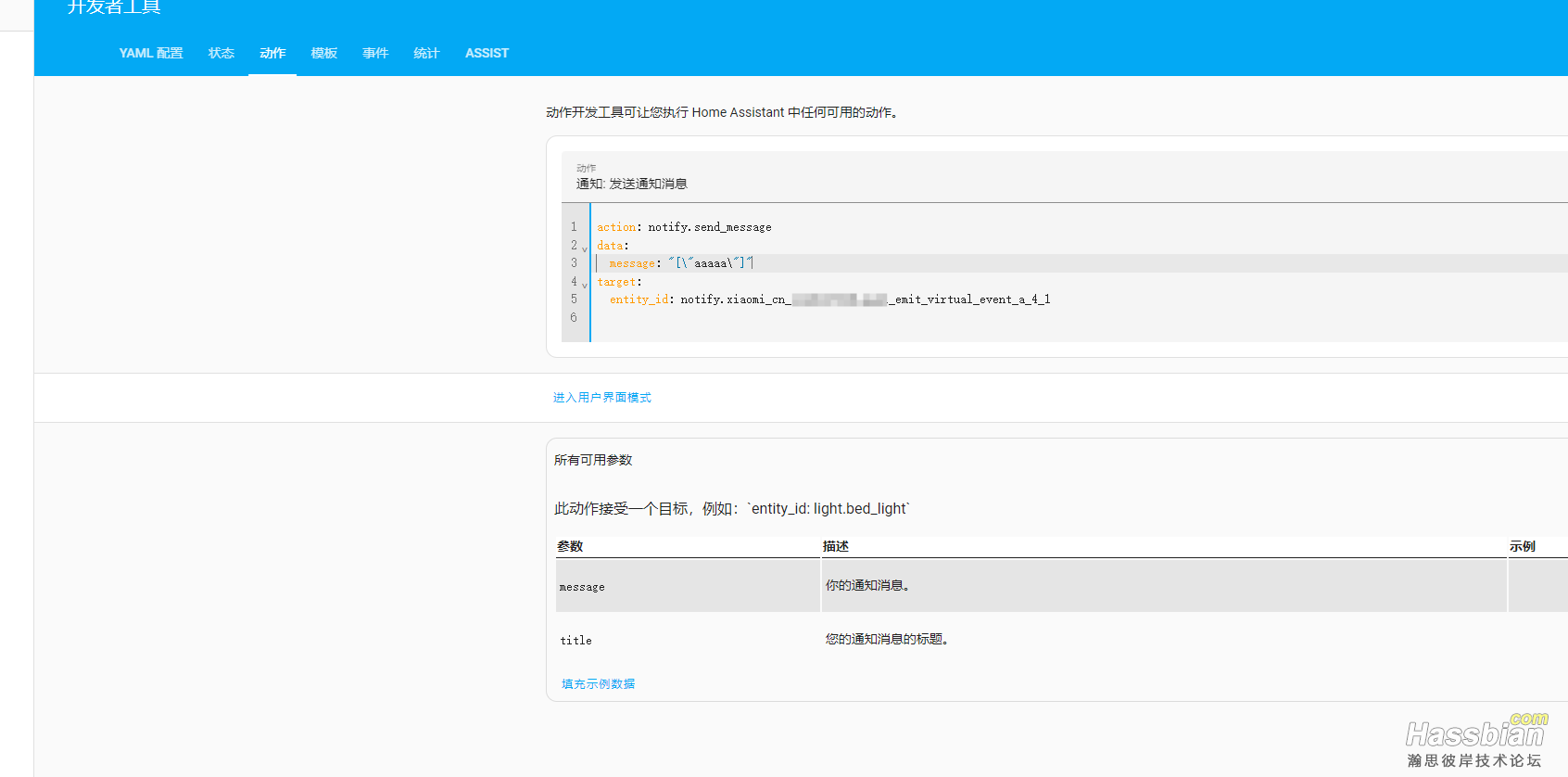Open the 模板 tab
The image size is (1568, 777).
coord(324,53)
